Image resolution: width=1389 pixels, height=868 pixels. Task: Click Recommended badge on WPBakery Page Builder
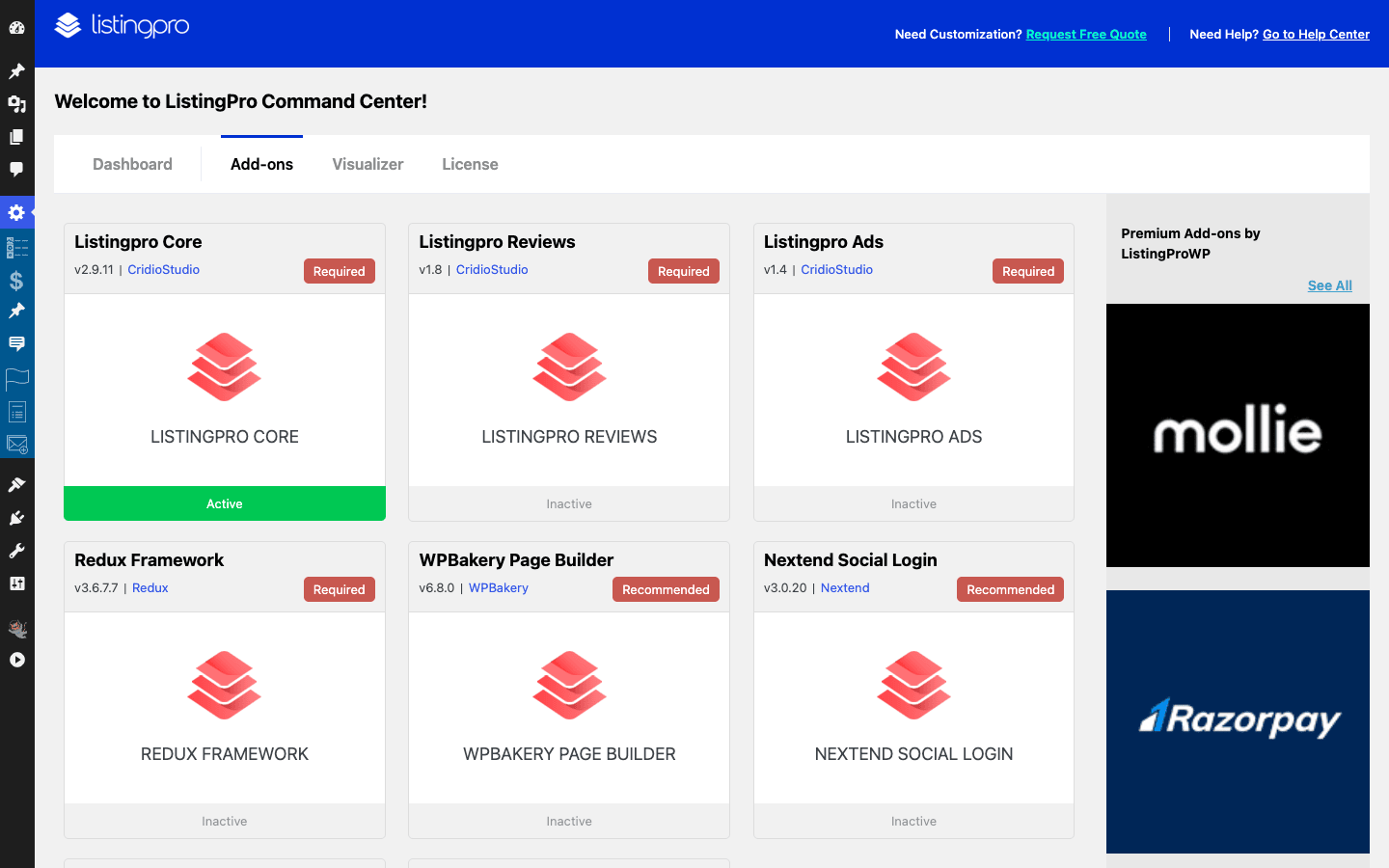pyautogui.click(x=666, y=589)
